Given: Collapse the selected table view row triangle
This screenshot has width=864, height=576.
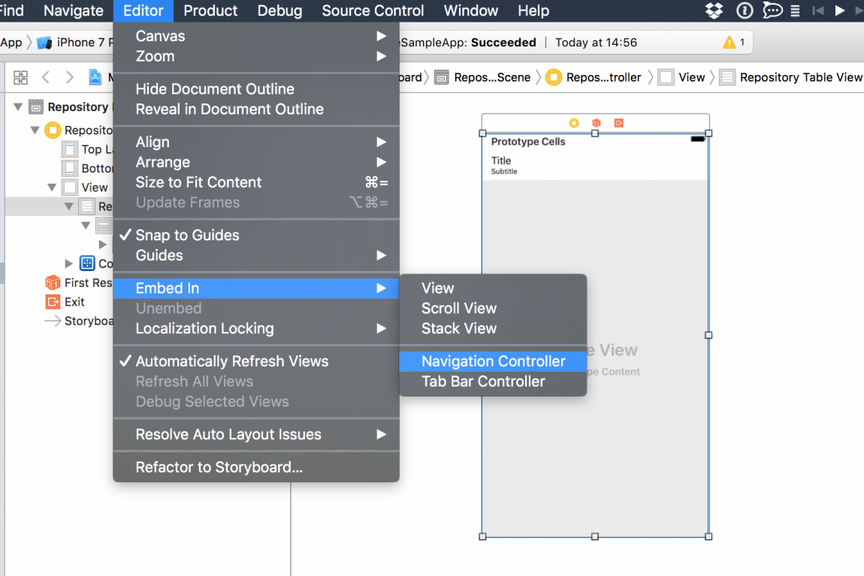Looking at the screenshot, I should tap(69, 207).
